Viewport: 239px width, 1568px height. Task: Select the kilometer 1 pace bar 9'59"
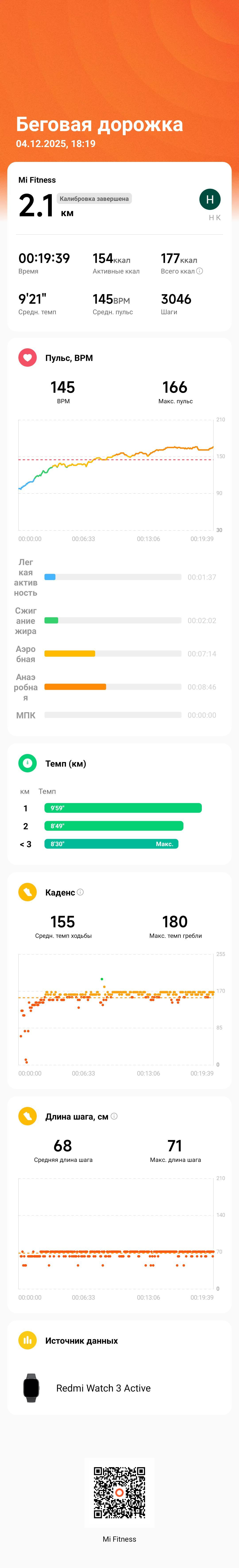(123, 808)
